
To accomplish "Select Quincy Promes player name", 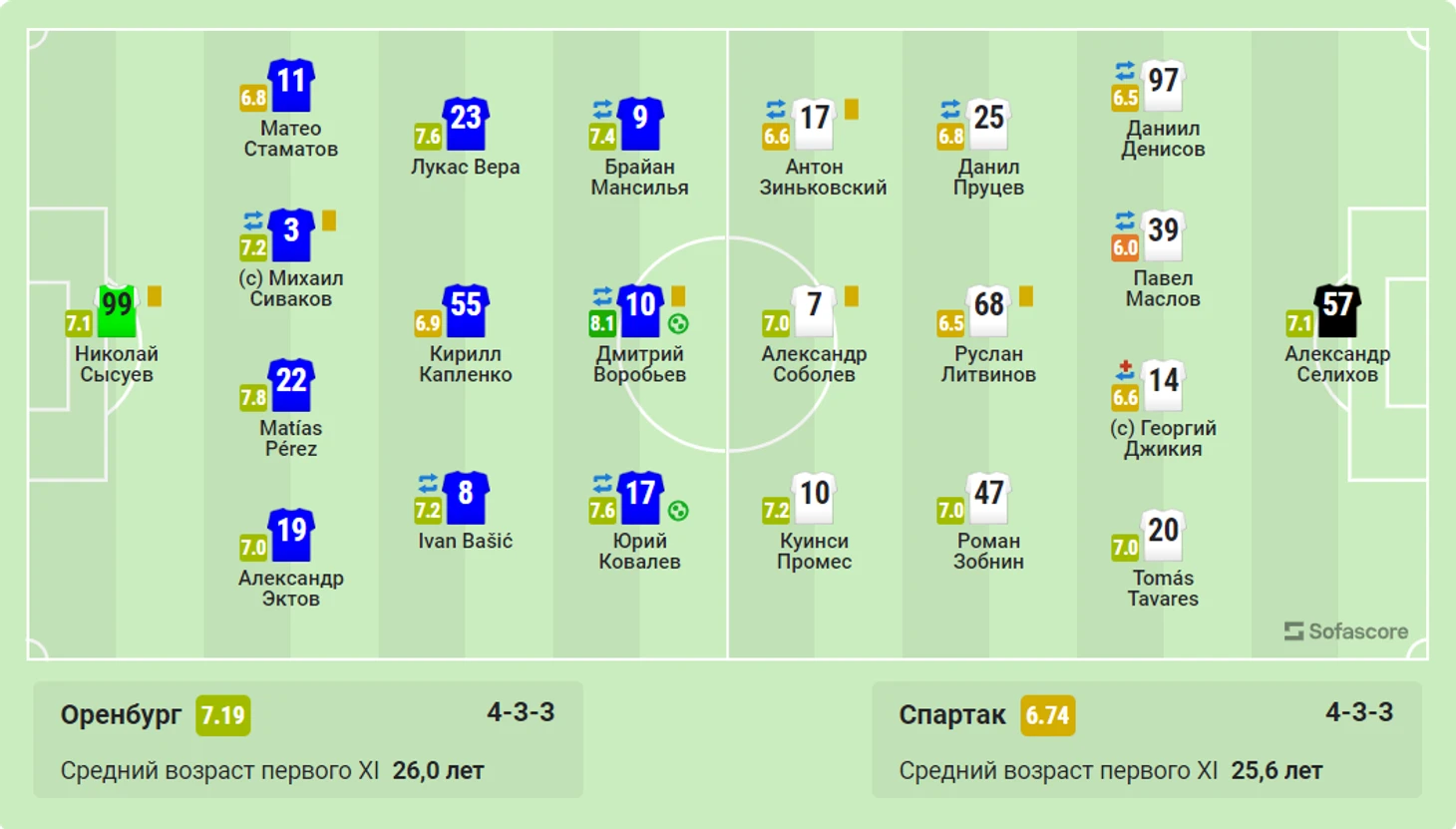I will pos(814,551).
